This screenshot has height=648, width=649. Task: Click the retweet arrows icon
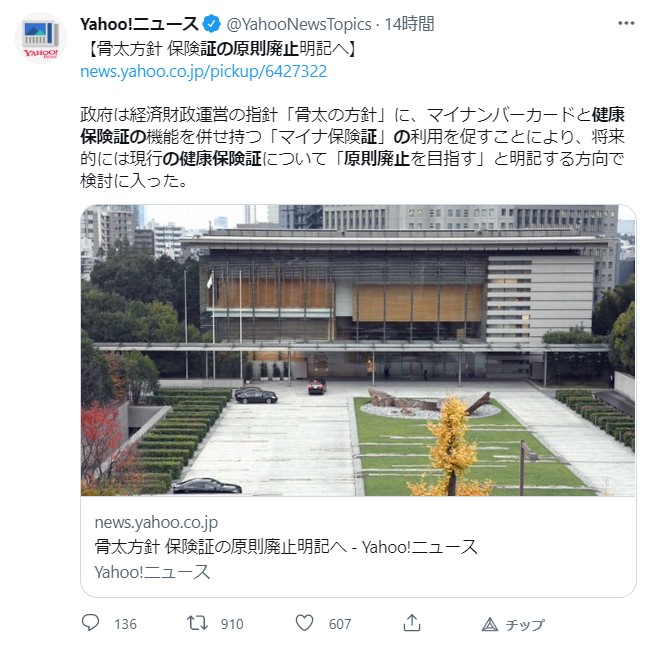tap(197, 623)
